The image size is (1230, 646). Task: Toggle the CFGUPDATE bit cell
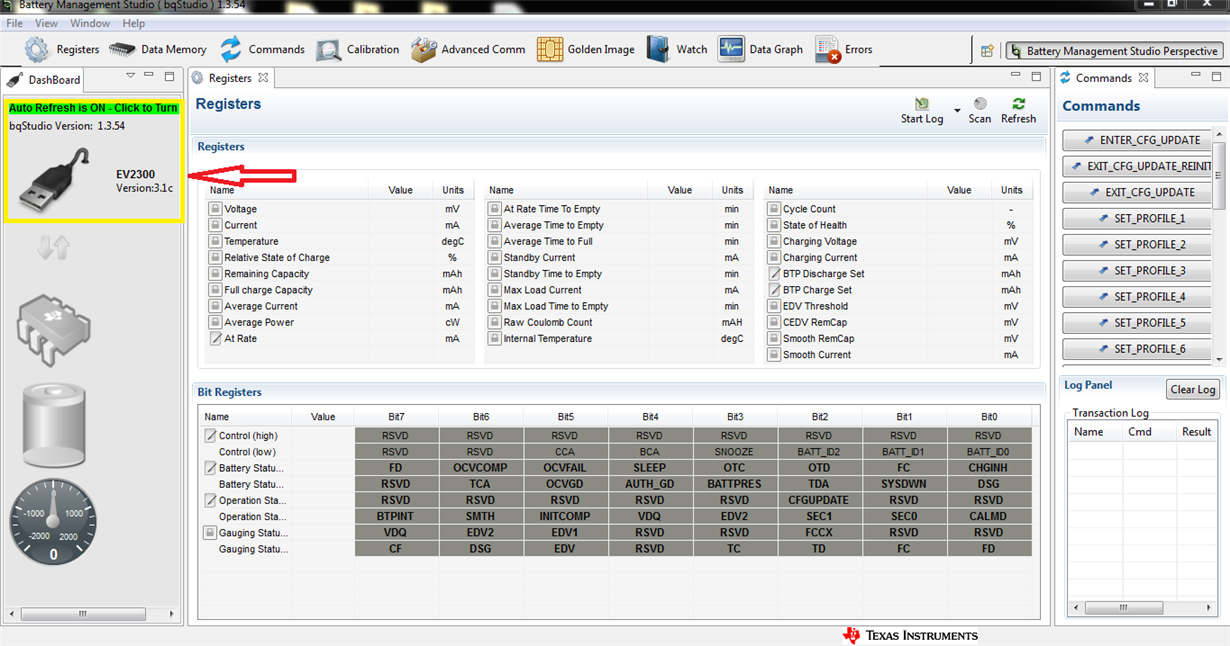click(820, 500)
